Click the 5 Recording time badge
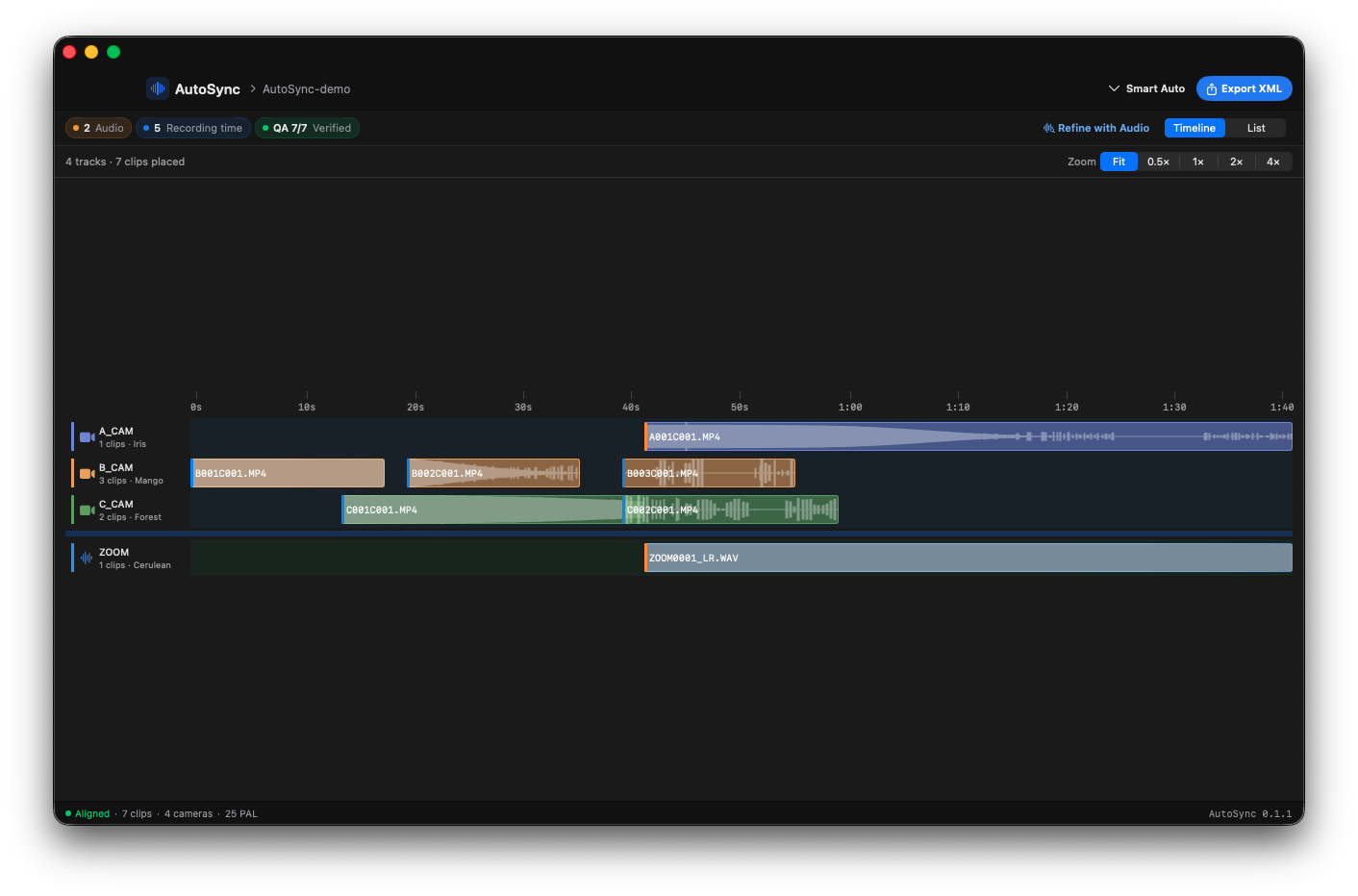This screenshot has width=1358, height=896. tap(192, 128)
